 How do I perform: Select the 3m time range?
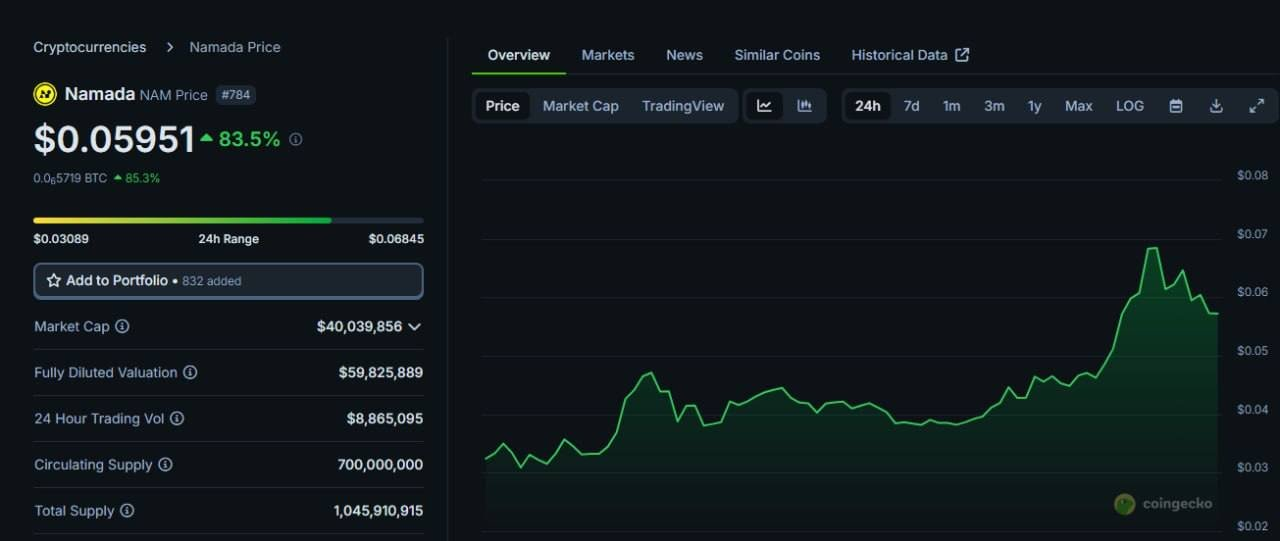994,106
